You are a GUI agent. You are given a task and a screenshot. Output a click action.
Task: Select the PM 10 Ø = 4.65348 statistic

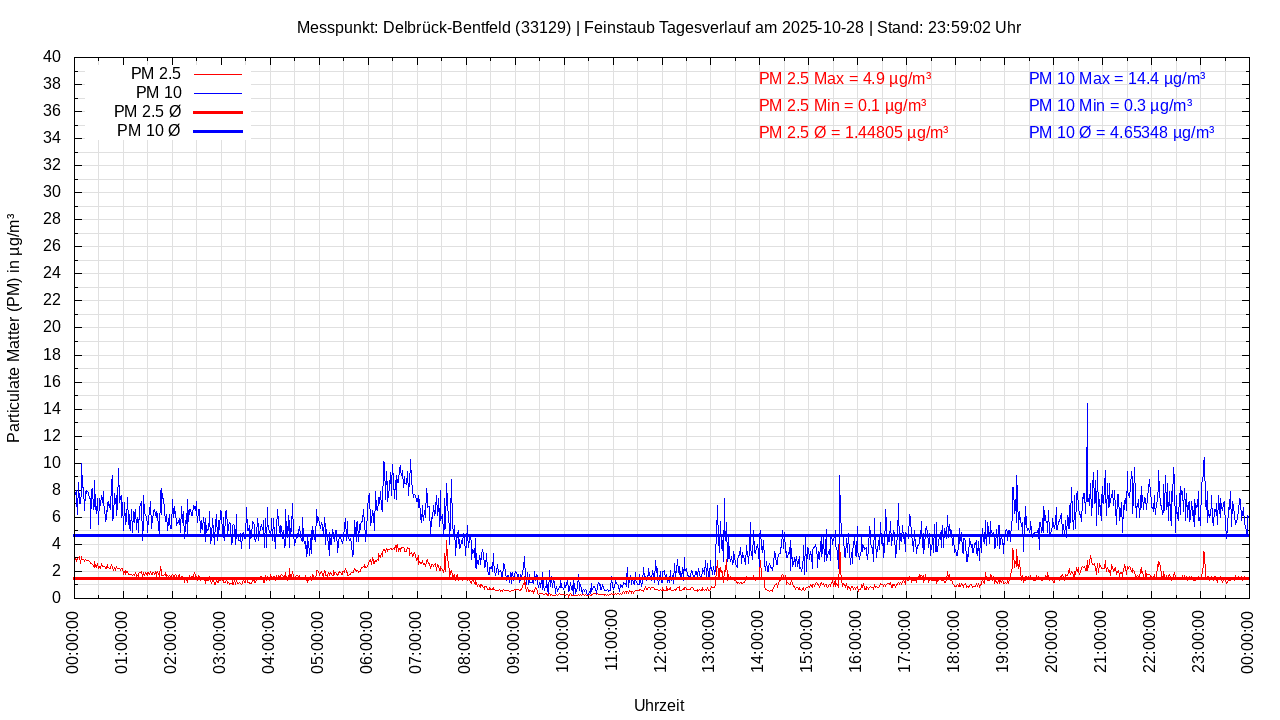1121,132
